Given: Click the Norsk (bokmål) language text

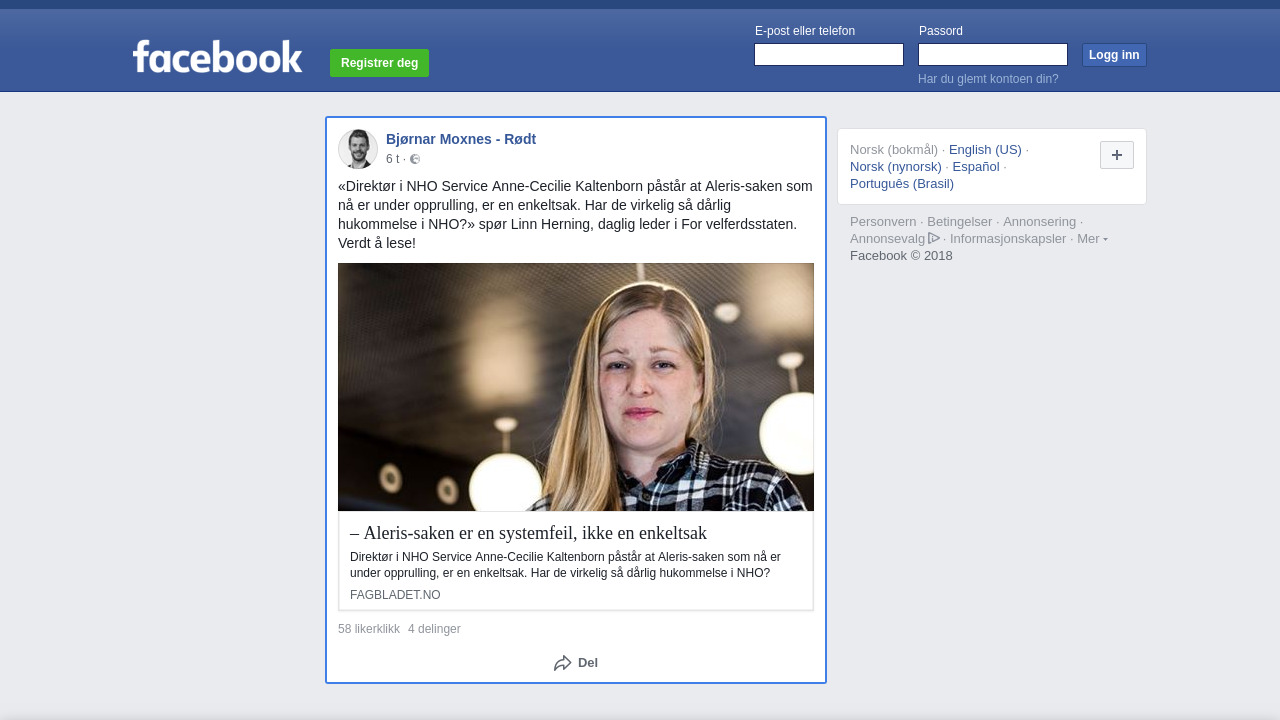Looking at the screenshot, I should pyautogui.click(x=894, y=150).
